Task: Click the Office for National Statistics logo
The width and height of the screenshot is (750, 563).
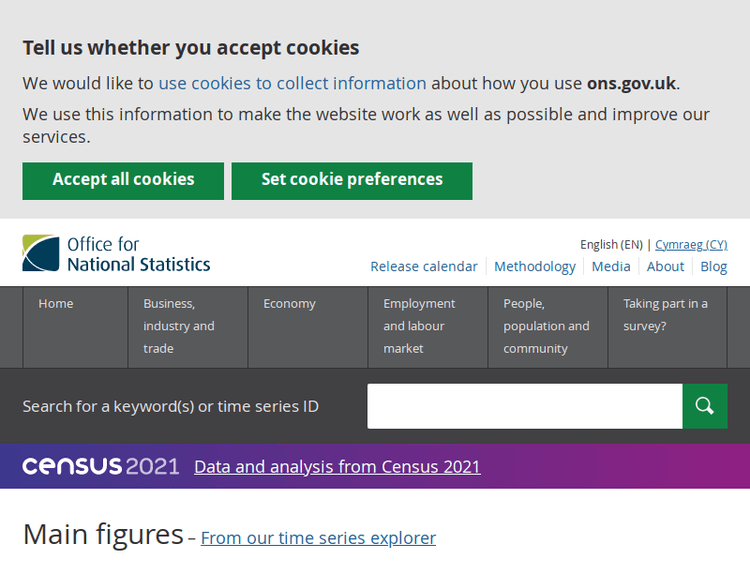Action: [117, 254]
